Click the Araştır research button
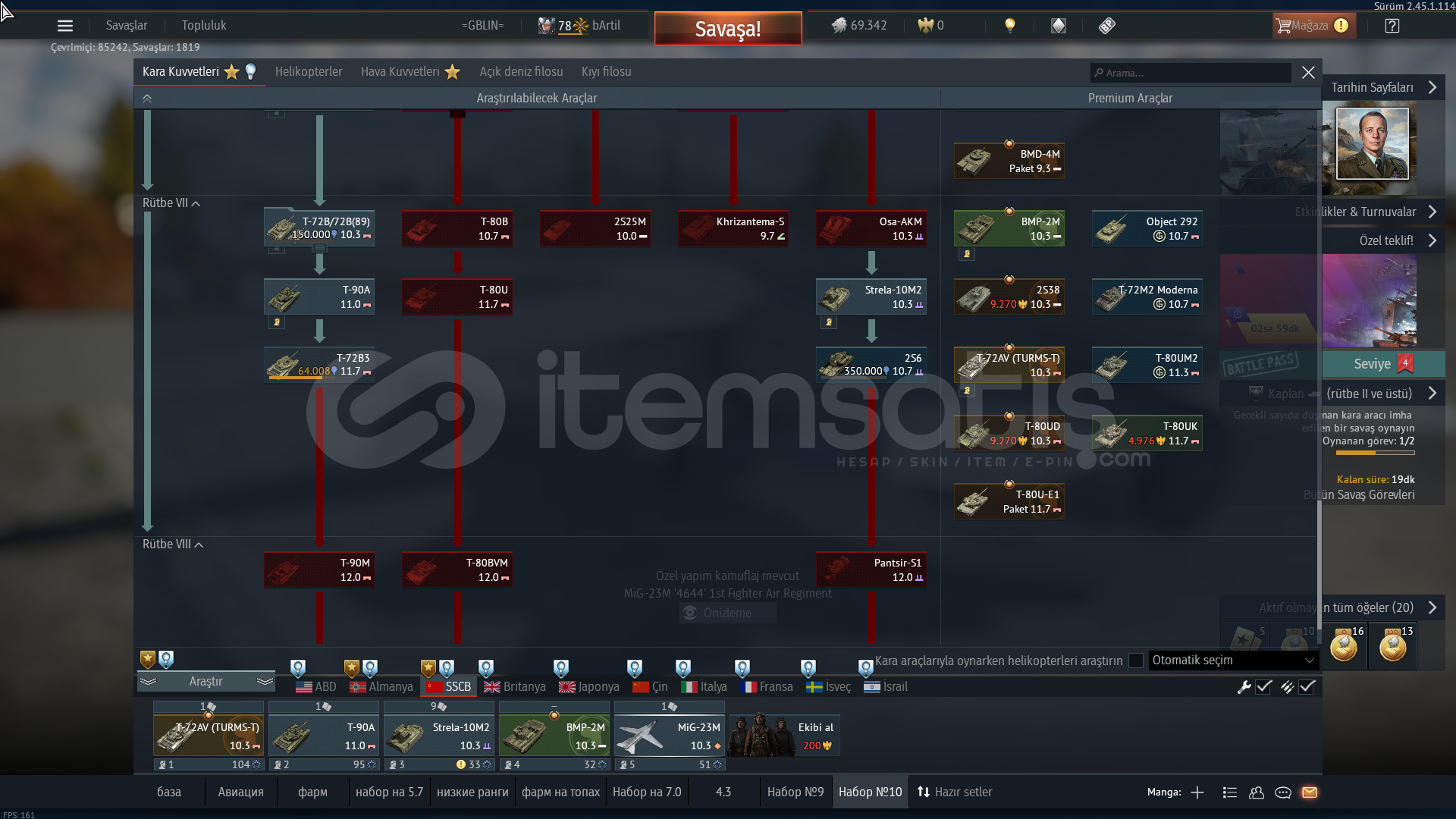 206,682
